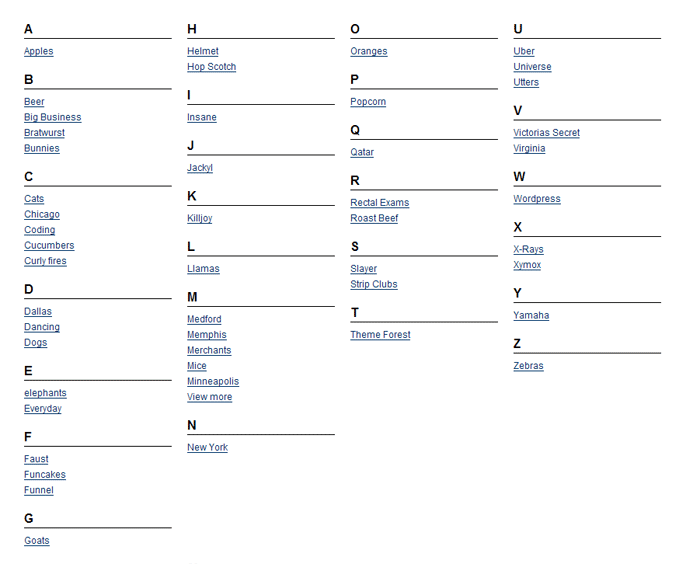Follow the Theme Forest link
This screenshot has height=564, width=700.
pyautogui.click(x=380, y=335)
